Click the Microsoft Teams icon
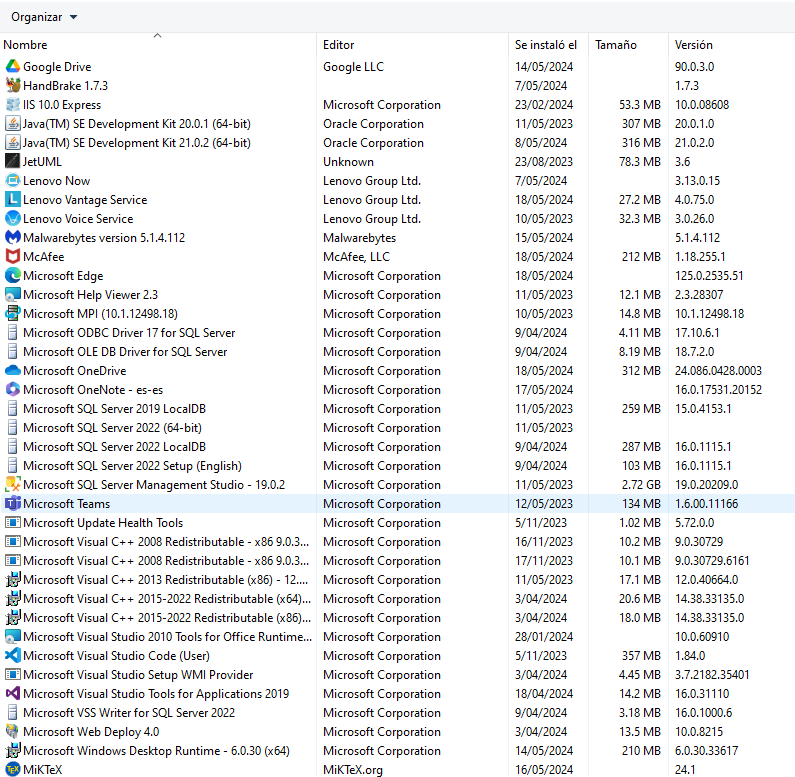 click(13, 504)
